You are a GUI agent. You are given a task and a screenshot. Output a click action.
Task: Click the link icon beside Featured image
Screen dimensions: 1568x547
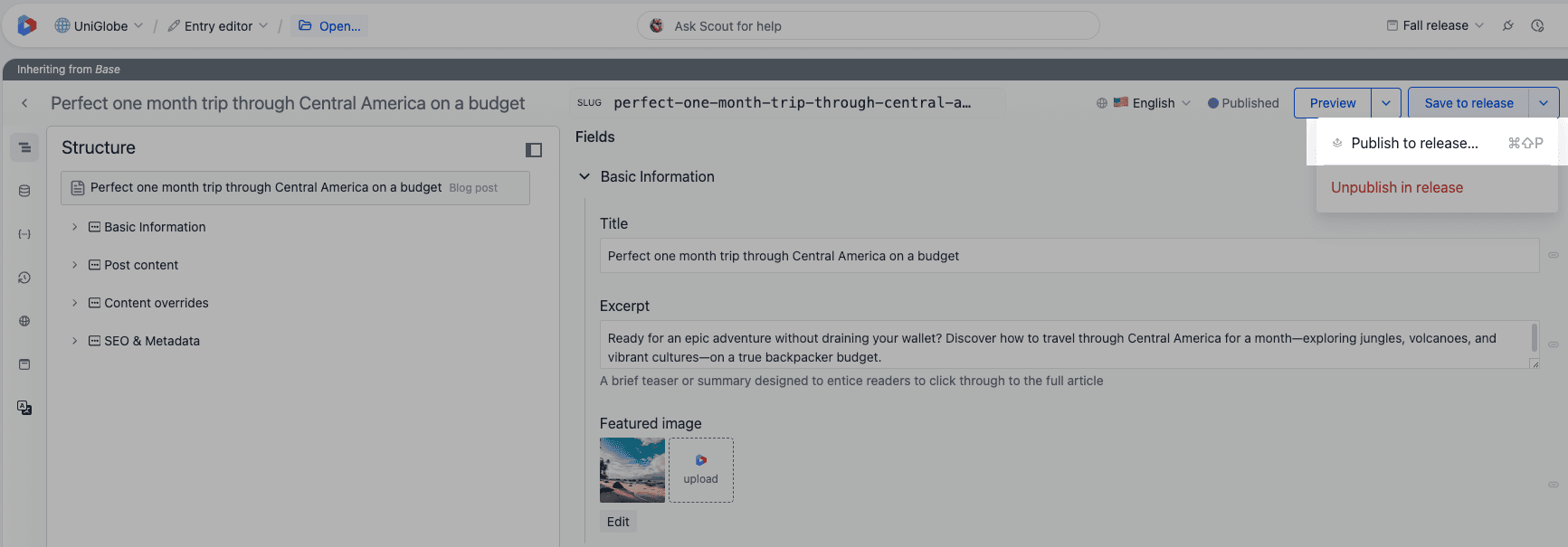(1554, 485)
